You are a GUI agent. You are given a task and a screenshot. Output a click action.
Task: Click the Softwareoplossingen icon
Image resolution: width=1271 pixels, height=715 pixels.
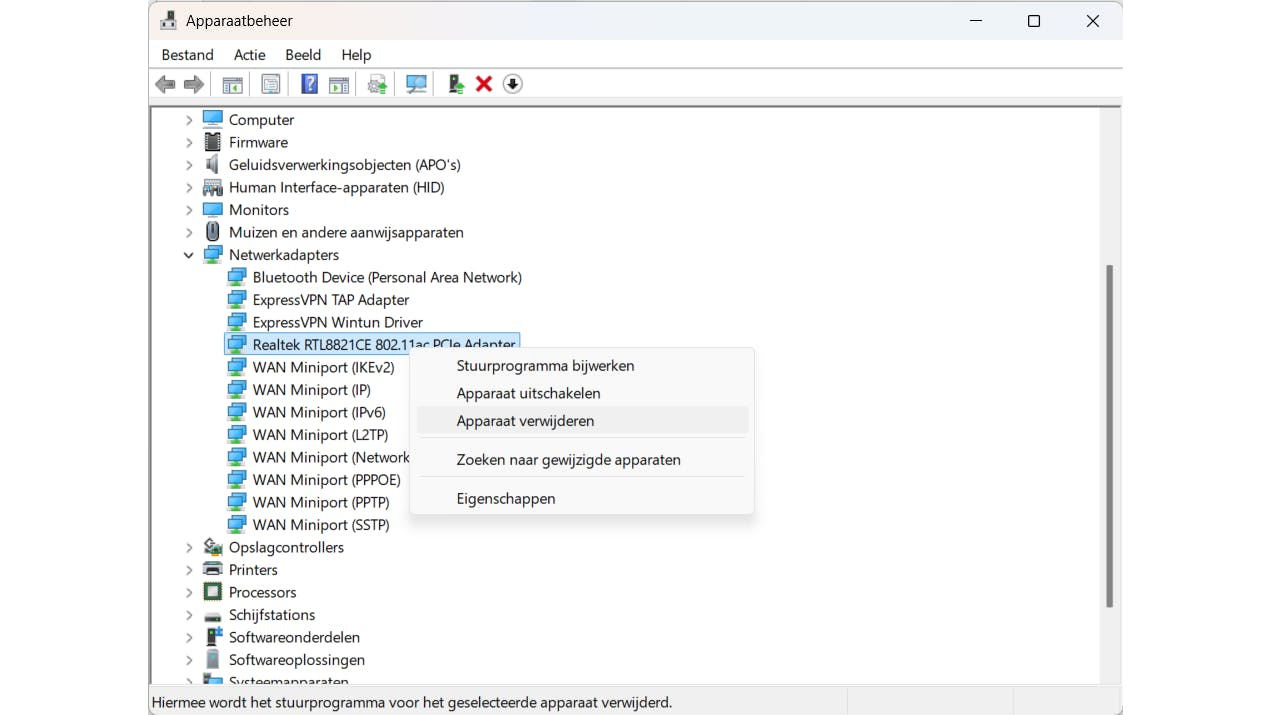tap(212, 660)
